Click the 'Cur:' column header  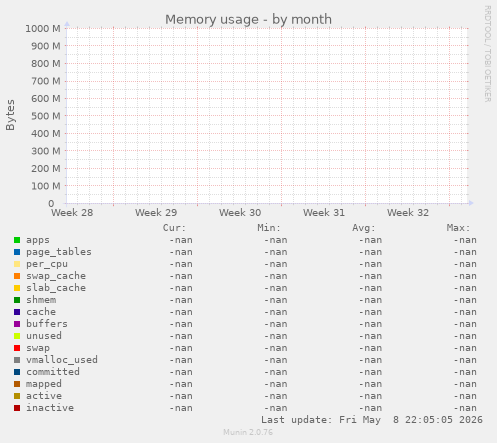[174, 228]
